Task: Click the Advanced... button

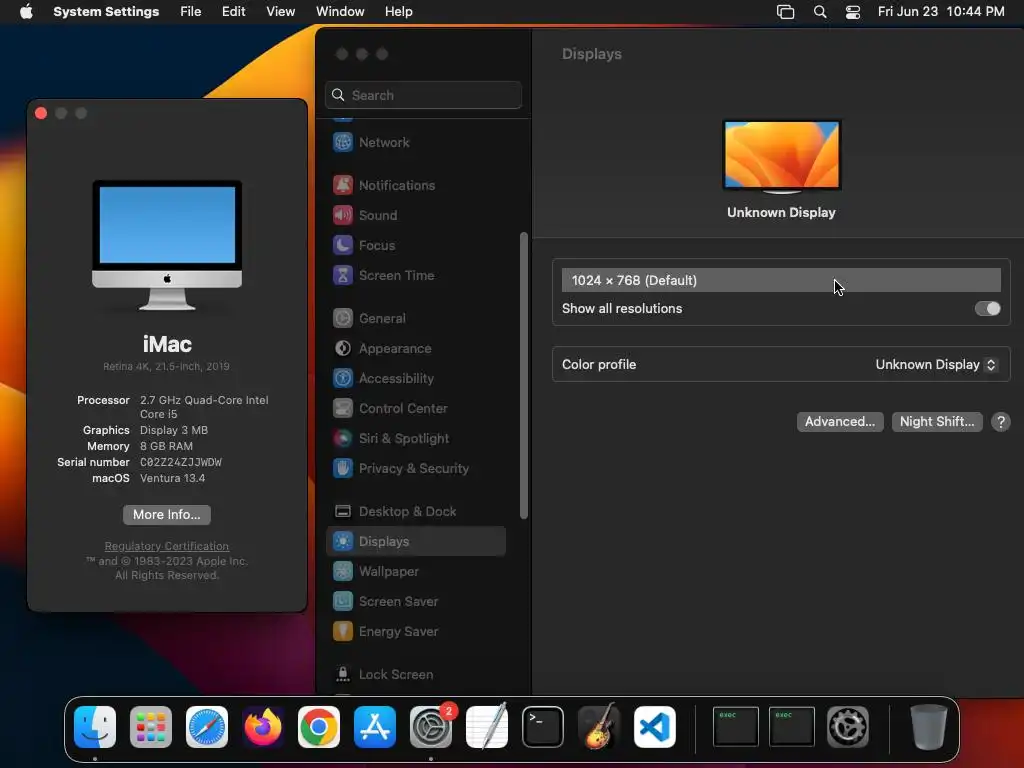Action: (840, 422)
